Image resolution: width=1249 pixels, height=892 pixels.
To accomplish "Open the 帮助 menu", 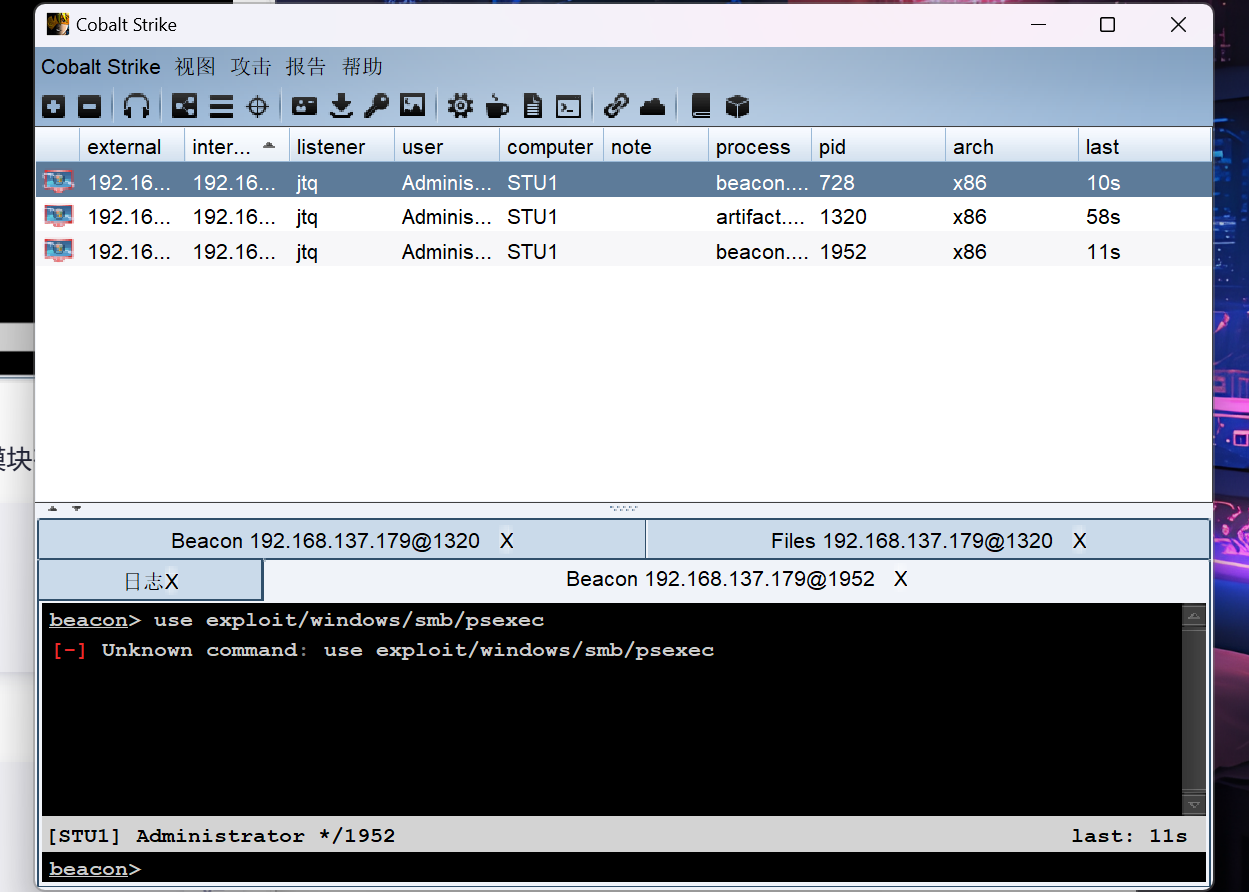I will (362, 67).
